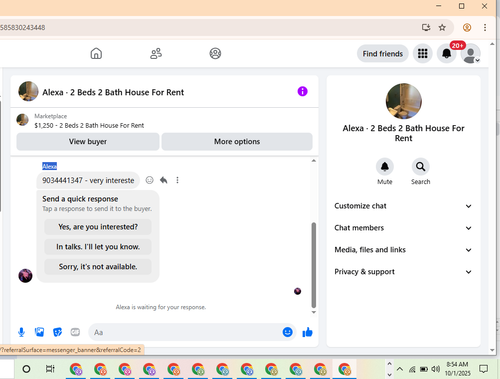500x379 pixels.
Task: Attach a photo with the image icon
Action: click(39, 332)
